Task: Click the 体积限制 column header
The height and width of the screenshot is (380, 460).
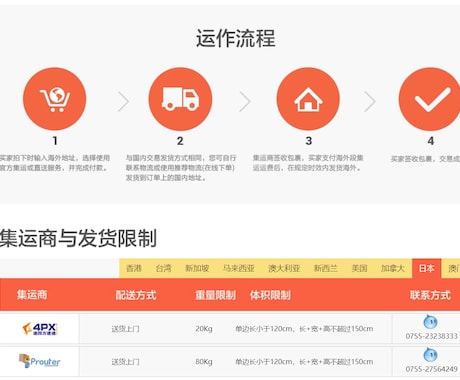Action: [270, 295]
